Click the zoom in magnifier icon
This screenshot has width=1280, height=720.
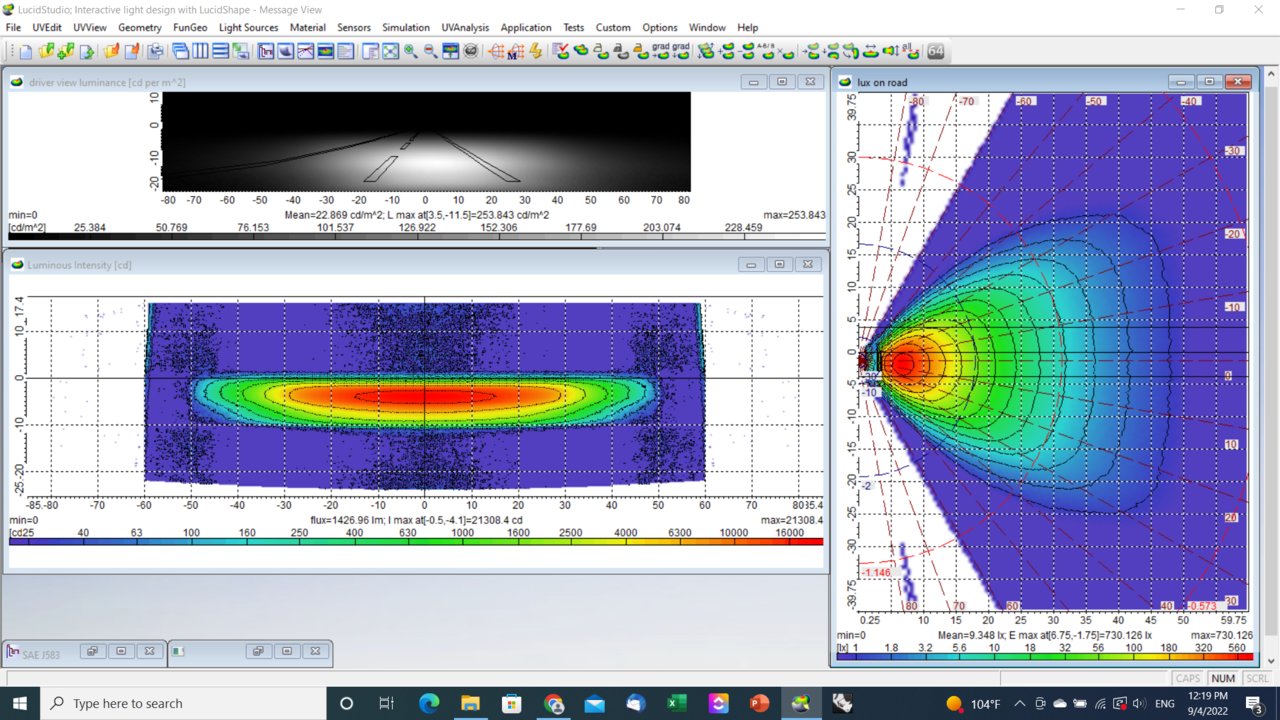[x=410, y=51]
